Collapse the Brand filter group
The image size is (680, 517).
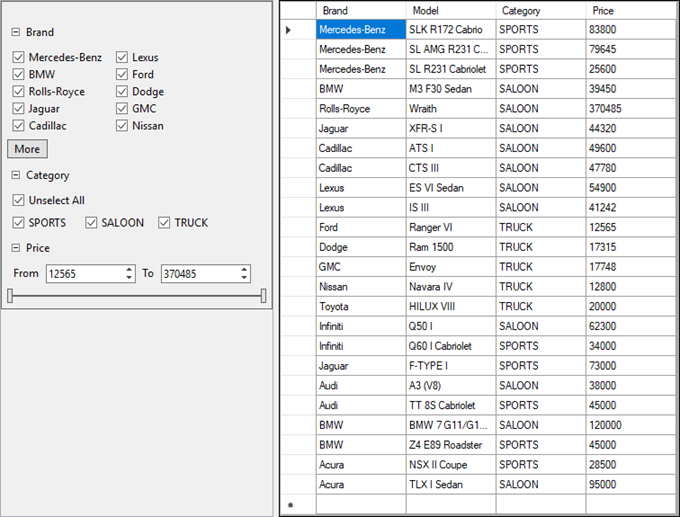click(x=16, y=32)
